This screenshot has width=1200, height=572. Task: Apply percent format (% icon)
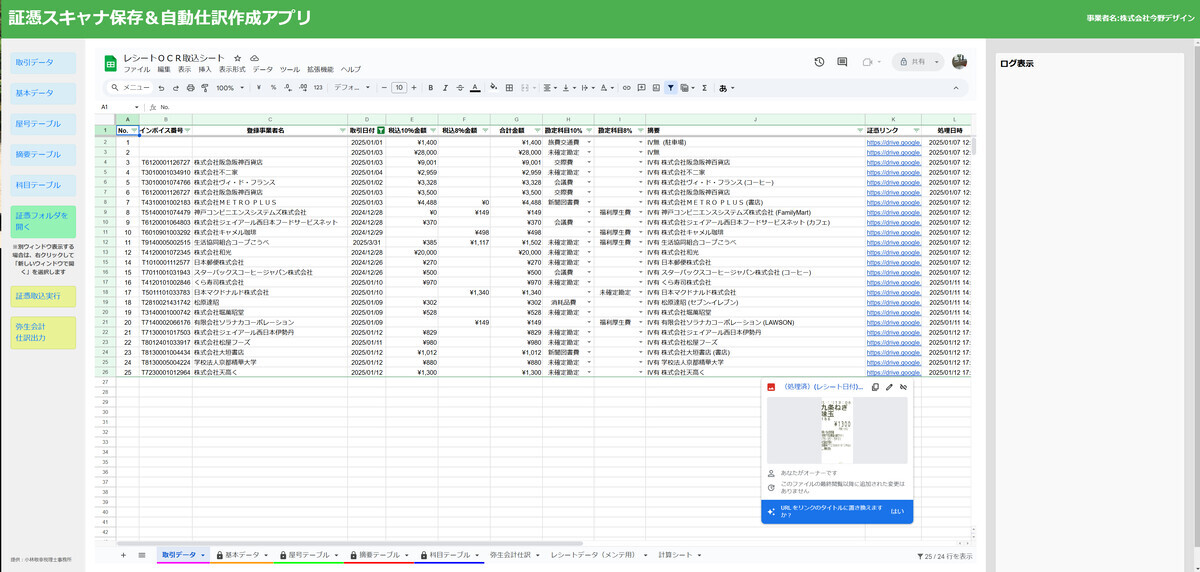[273, 88]
